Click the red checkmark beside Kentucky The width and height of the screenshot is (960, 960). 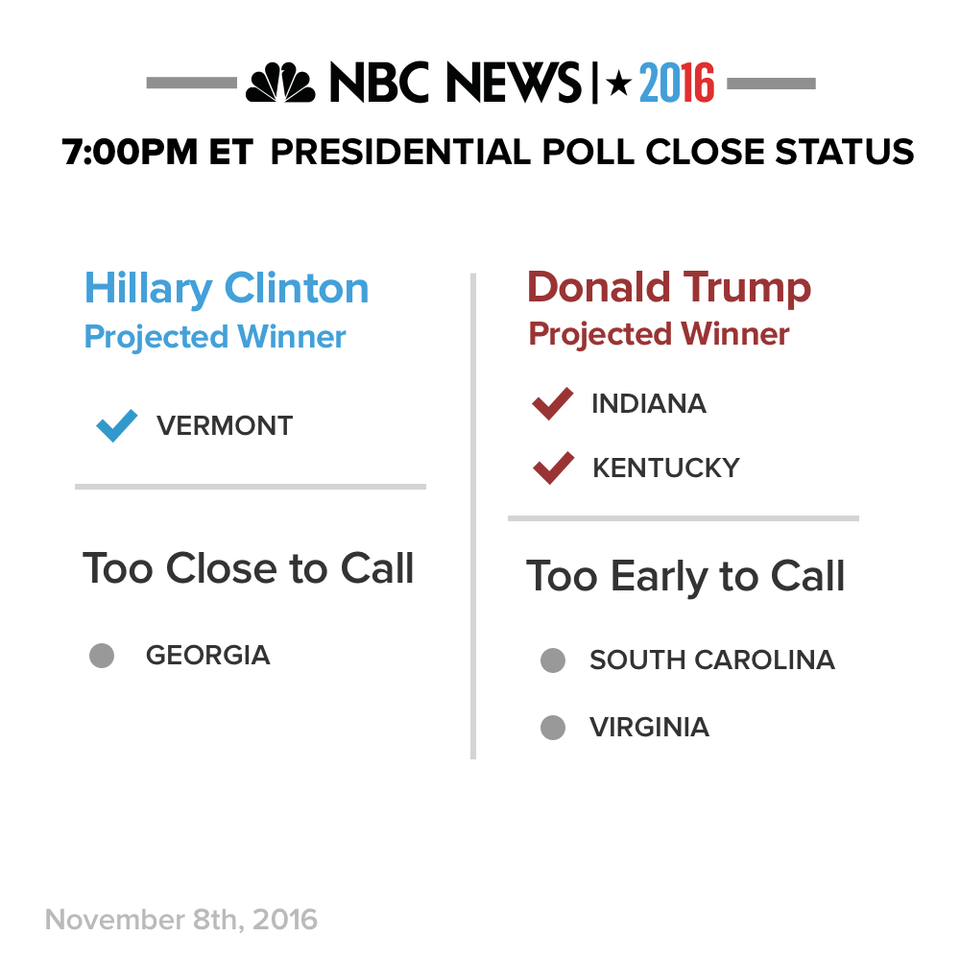click(553, 468)
